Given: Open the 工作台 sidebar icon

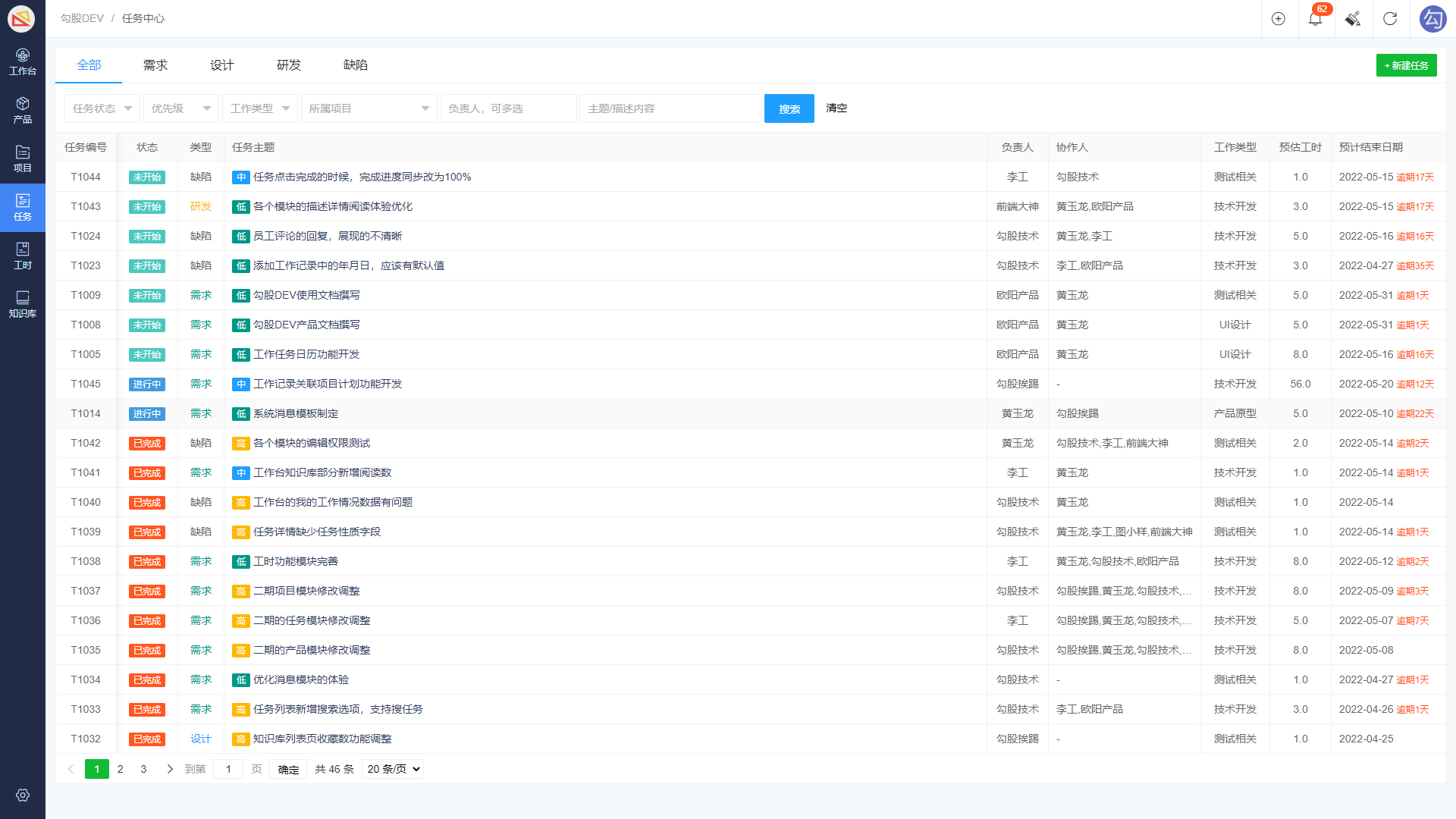Looking at the screenshot, I should [23, 62].
